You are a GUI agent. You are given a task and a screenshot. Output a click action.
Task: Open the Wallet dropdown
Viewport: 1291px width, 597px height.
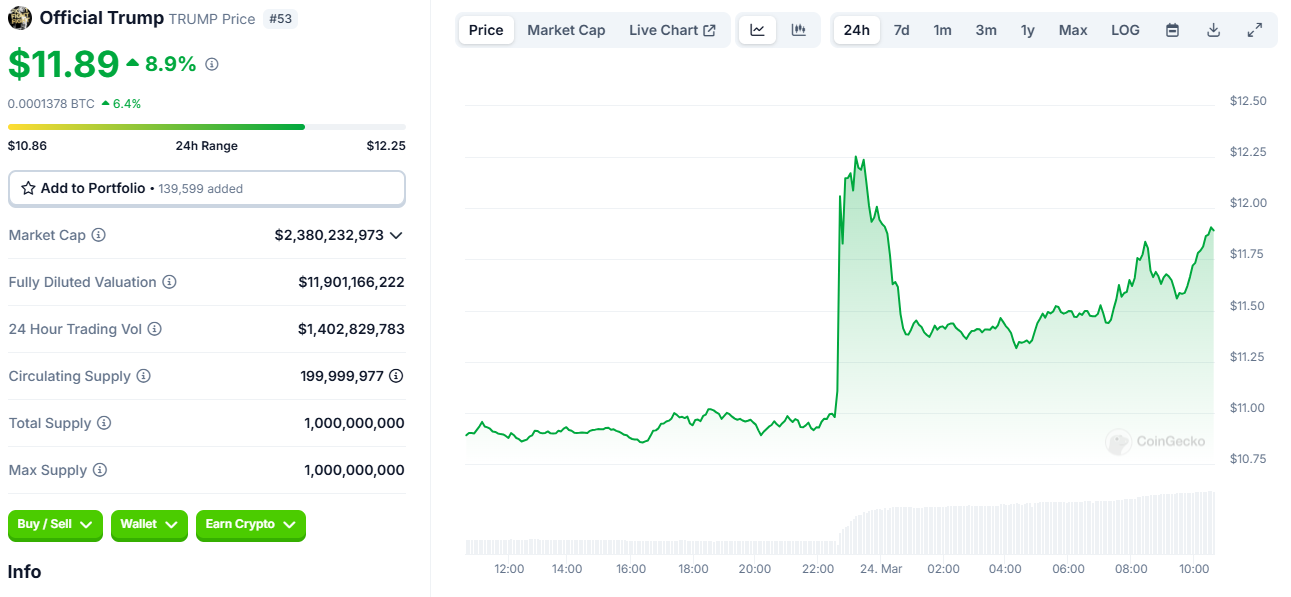tap(149, 525)
